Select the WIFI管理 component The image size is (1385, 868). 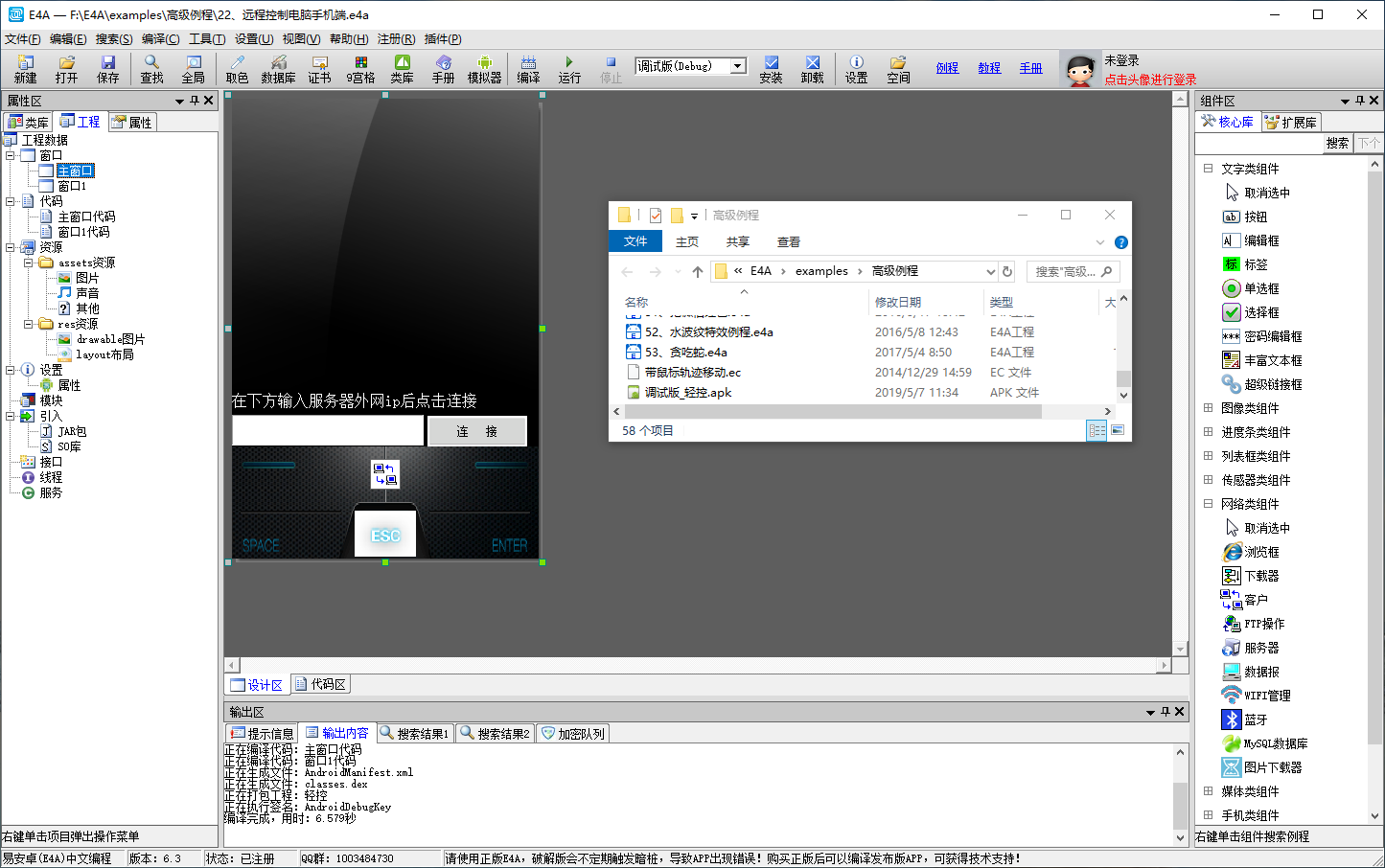coord(1257,696)
